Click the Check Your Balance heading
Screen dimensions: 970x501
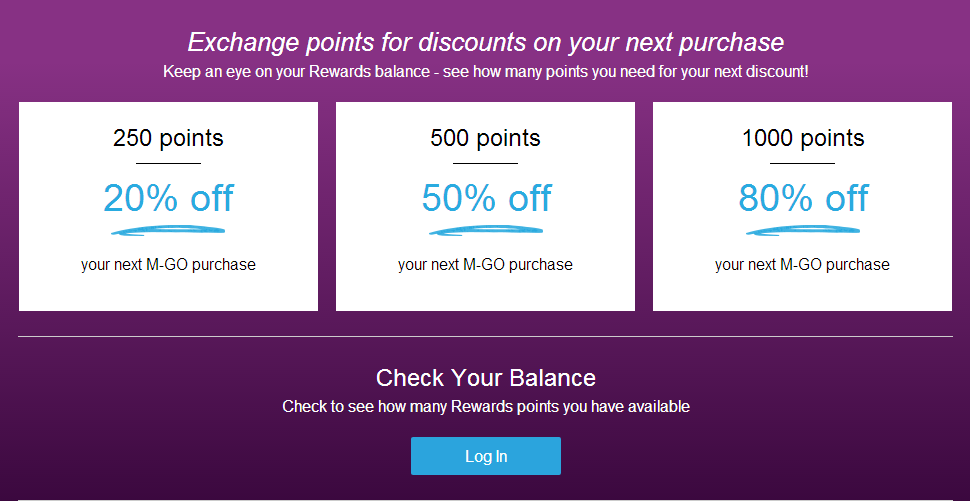[x=486, y=377]
